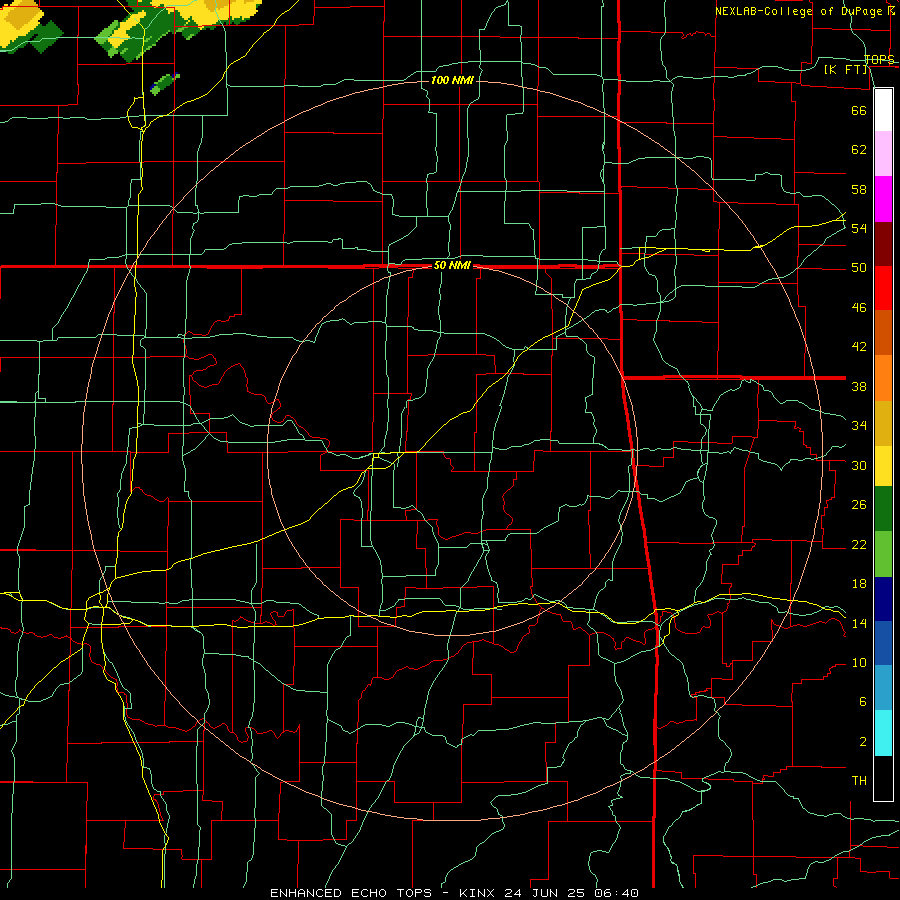The width and height of the screenshot is (900, 900).
Task: Click the dark green swatch above 26
Action: [883, 509]
